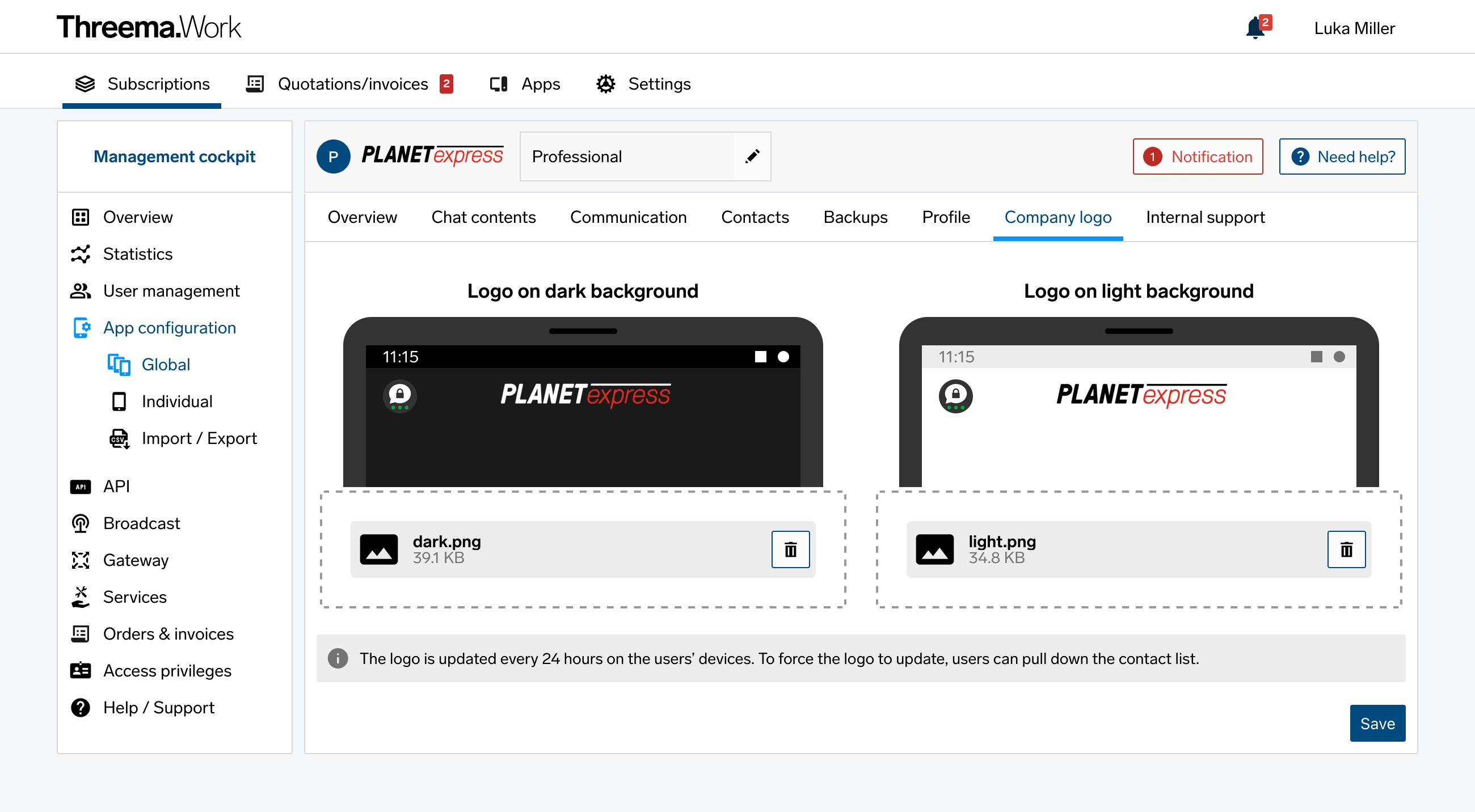Click the App configuration phone-gear icon

click(82, 328)
